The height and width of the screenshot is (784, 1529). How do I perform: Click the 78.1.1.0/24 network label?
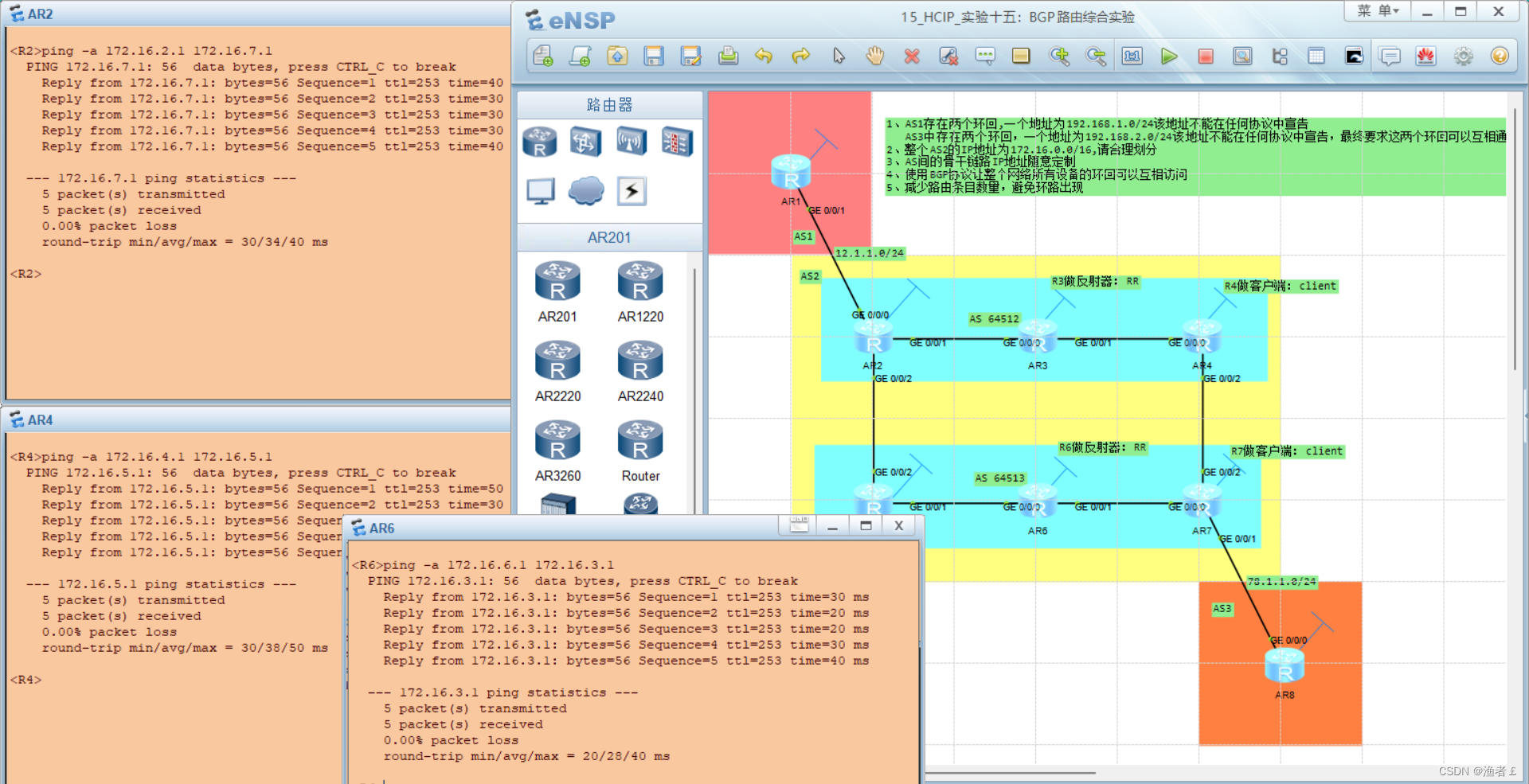click(1281, 582)
